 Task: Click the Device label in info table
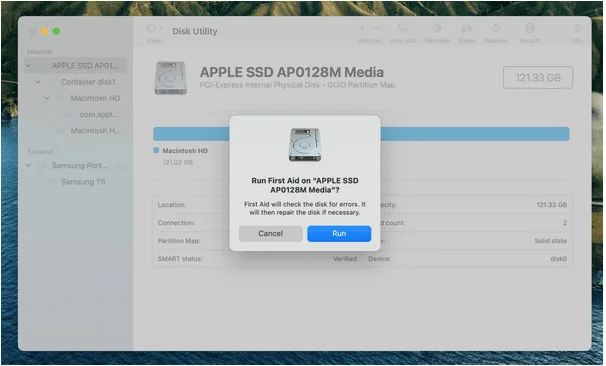[x=380, y=259]
